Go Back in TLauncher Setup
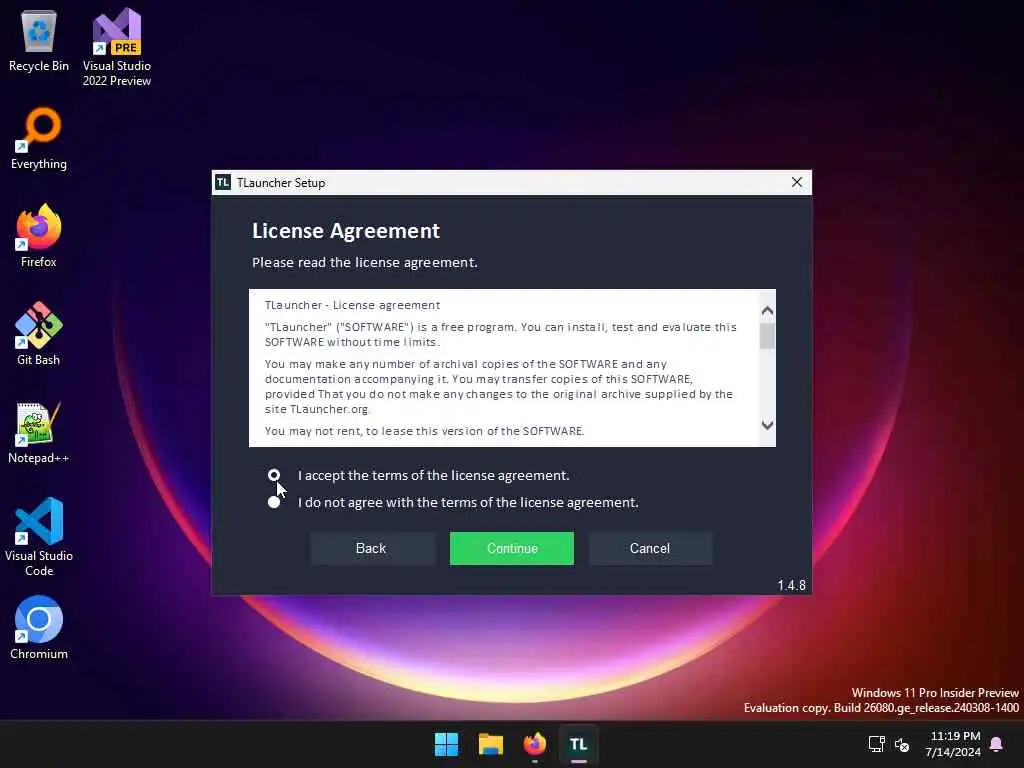The image size is (1024, 768). pyautogui.click(x=371, y=548)
